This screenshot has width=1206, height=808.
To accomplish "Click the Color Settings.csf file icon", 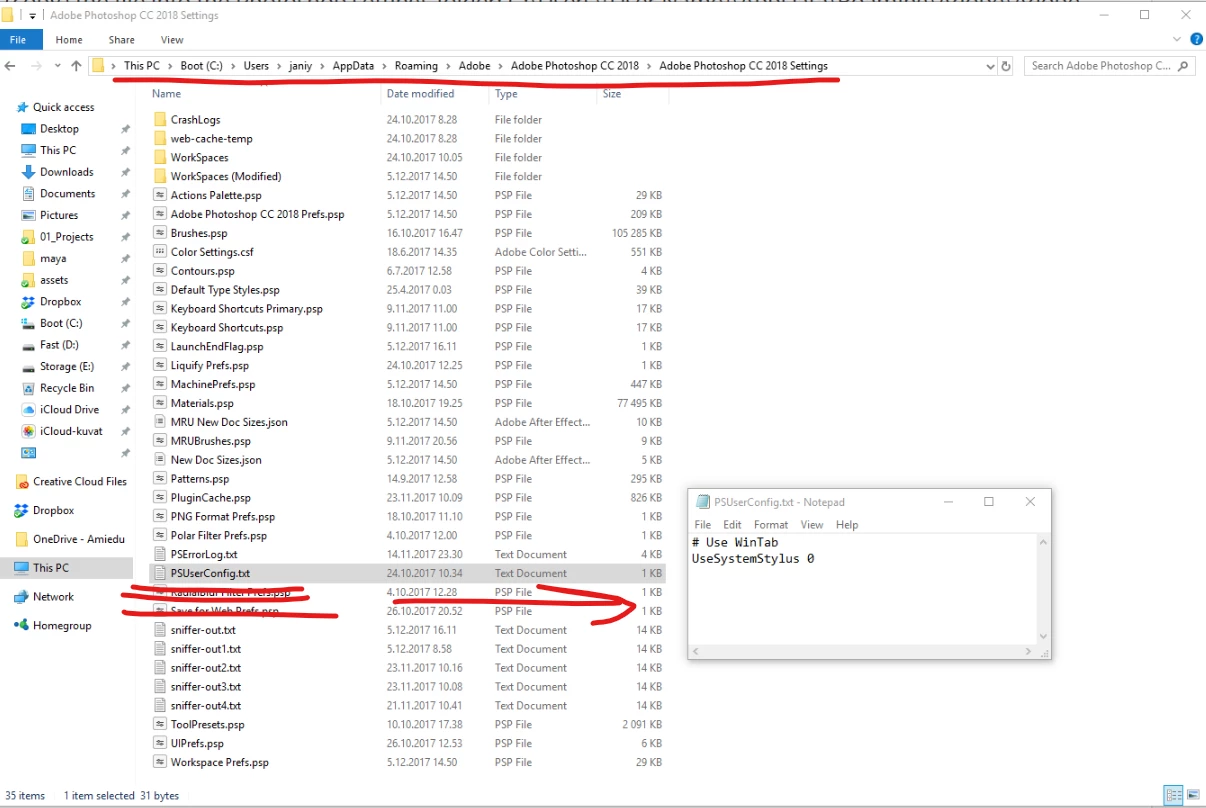I will point(160,252).
